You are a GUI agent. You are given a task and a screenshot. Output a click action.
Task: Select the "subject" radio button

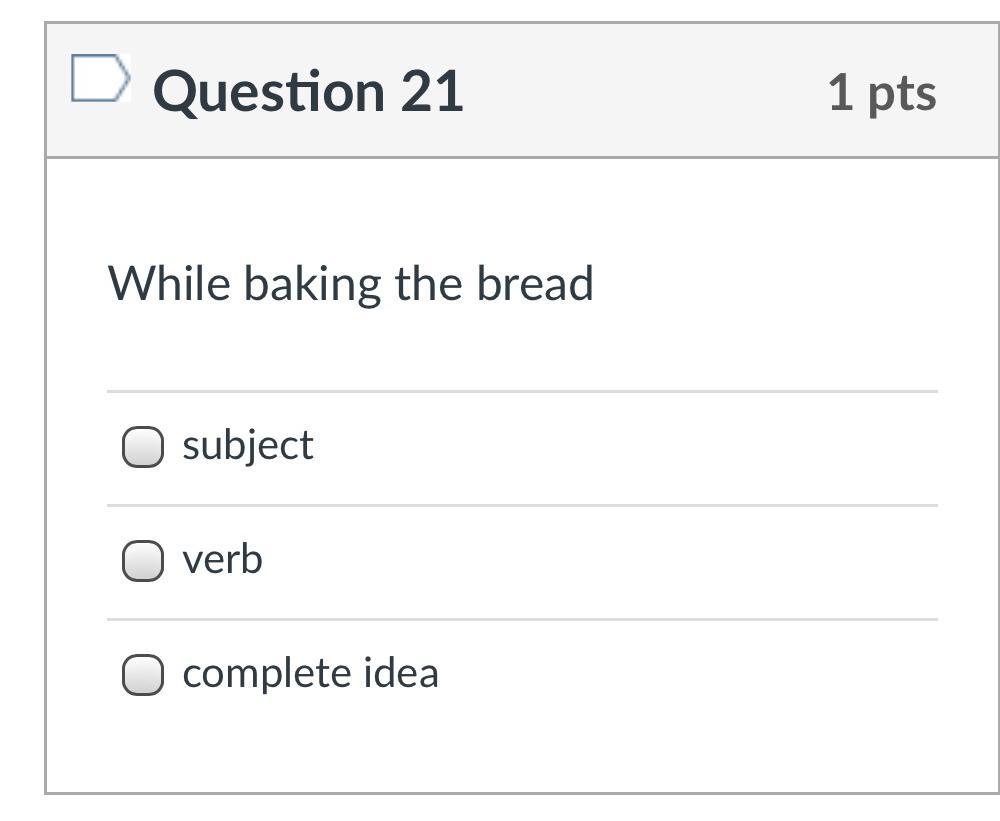(x=142, y=447)
